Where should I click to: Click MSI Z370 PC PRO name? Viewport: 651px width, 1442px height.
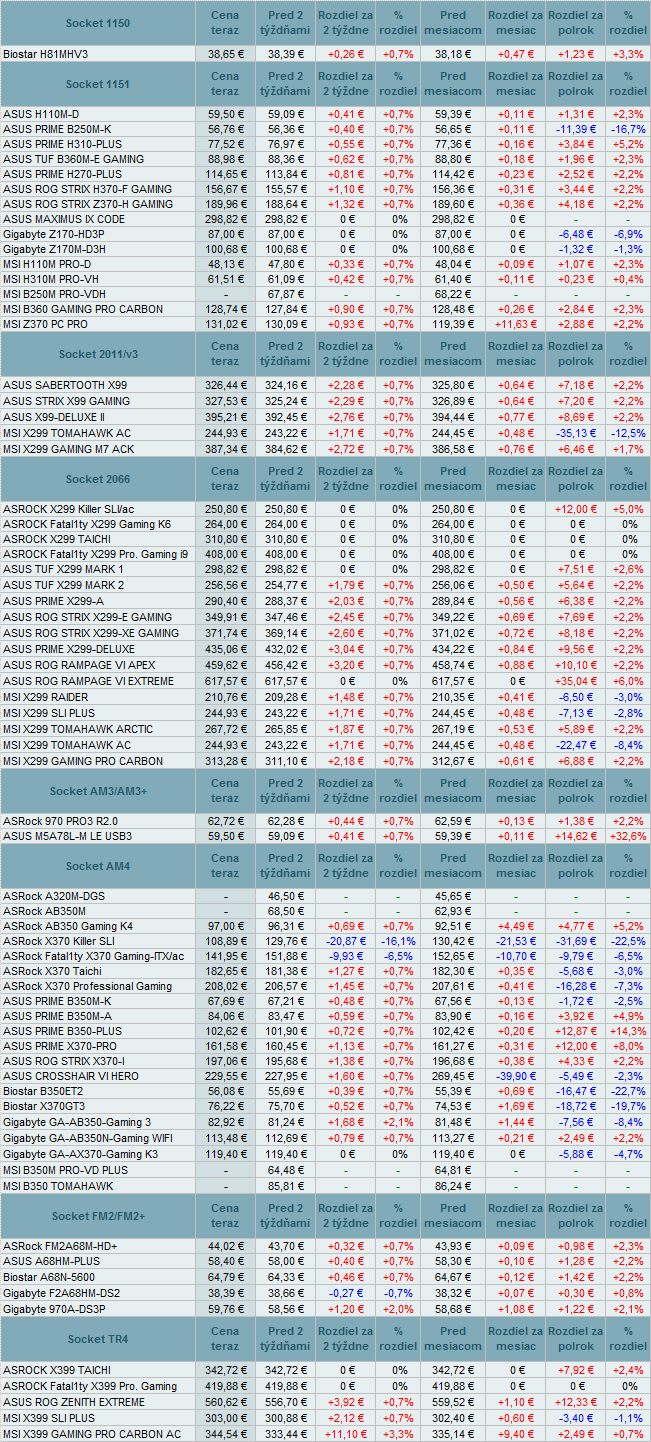click(45, 324)
